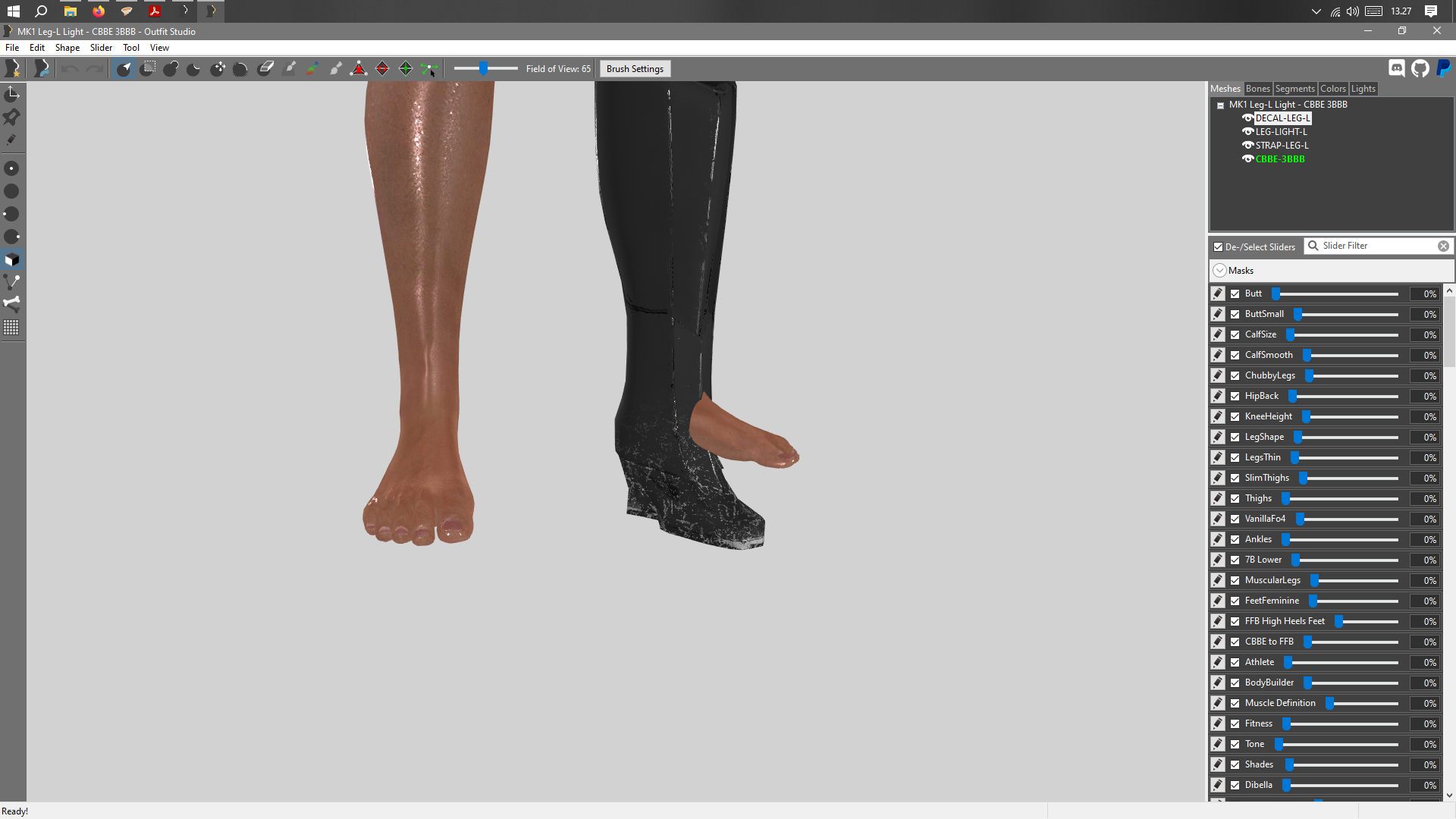Screen dimensions: 1456x819
Task: Switch to the Bones tab
Action: pos(1257,89)
